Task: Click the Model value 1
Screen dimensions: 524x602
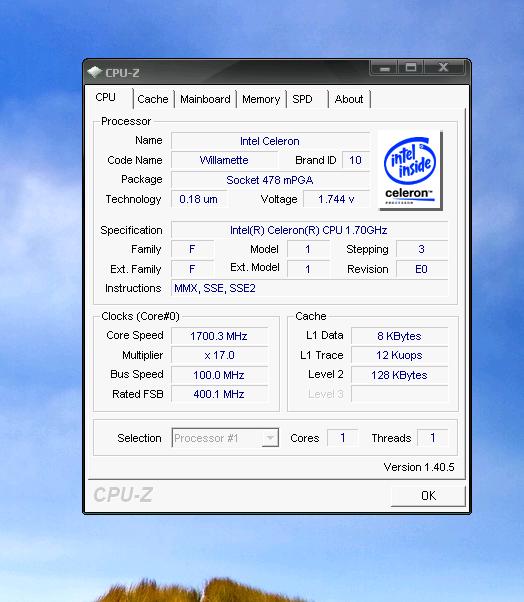Action: coord(308,249)
